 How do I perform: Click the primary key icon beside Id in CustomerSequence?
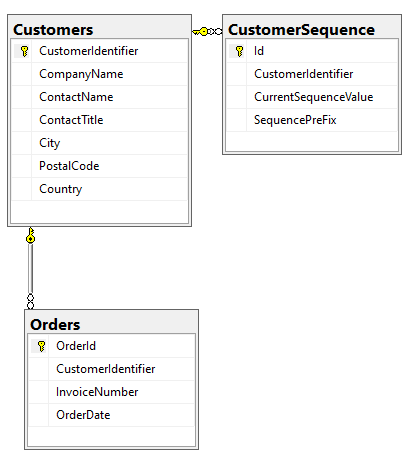239,51
